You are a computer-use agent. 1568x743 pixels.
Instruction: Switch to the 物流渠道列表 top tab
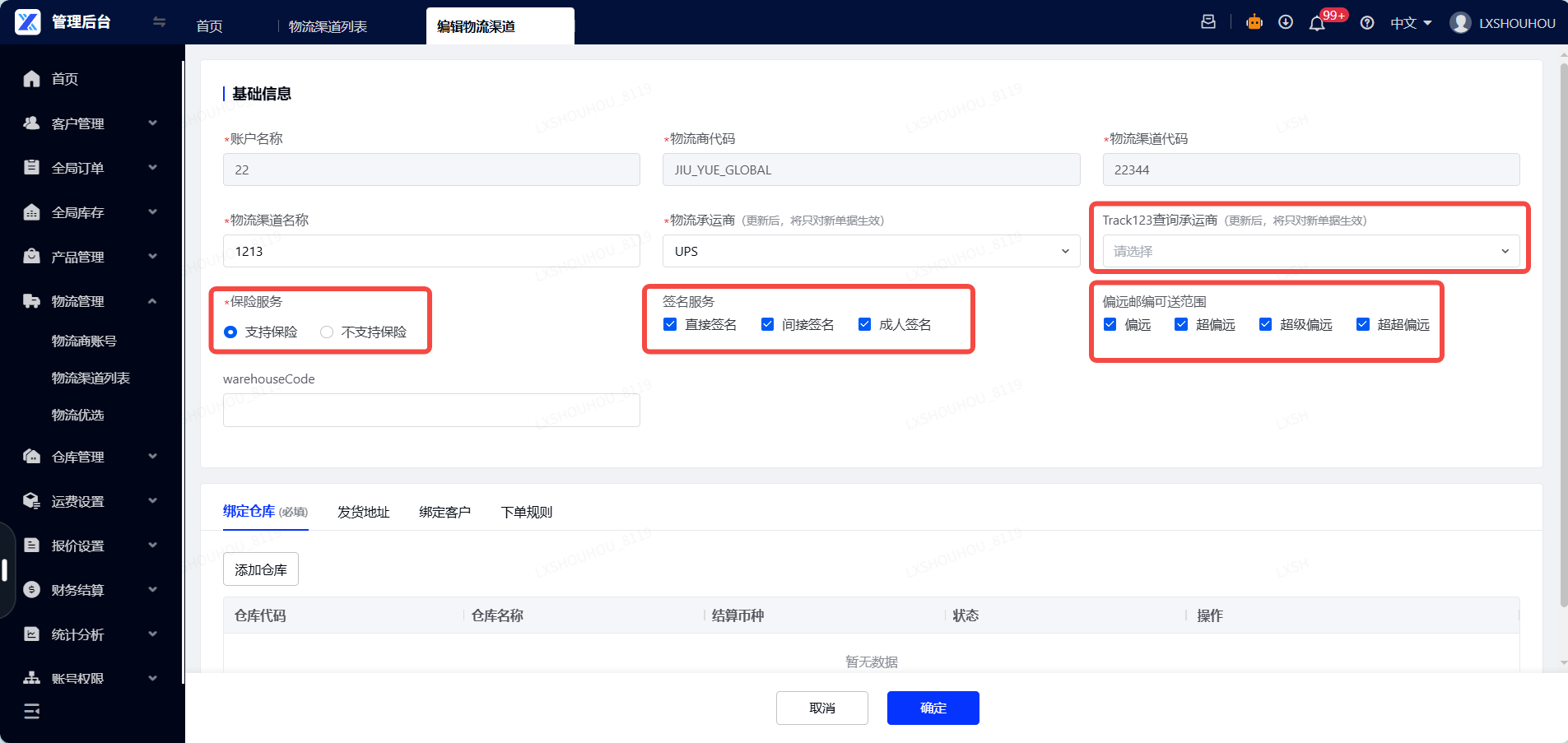[328, 26]
